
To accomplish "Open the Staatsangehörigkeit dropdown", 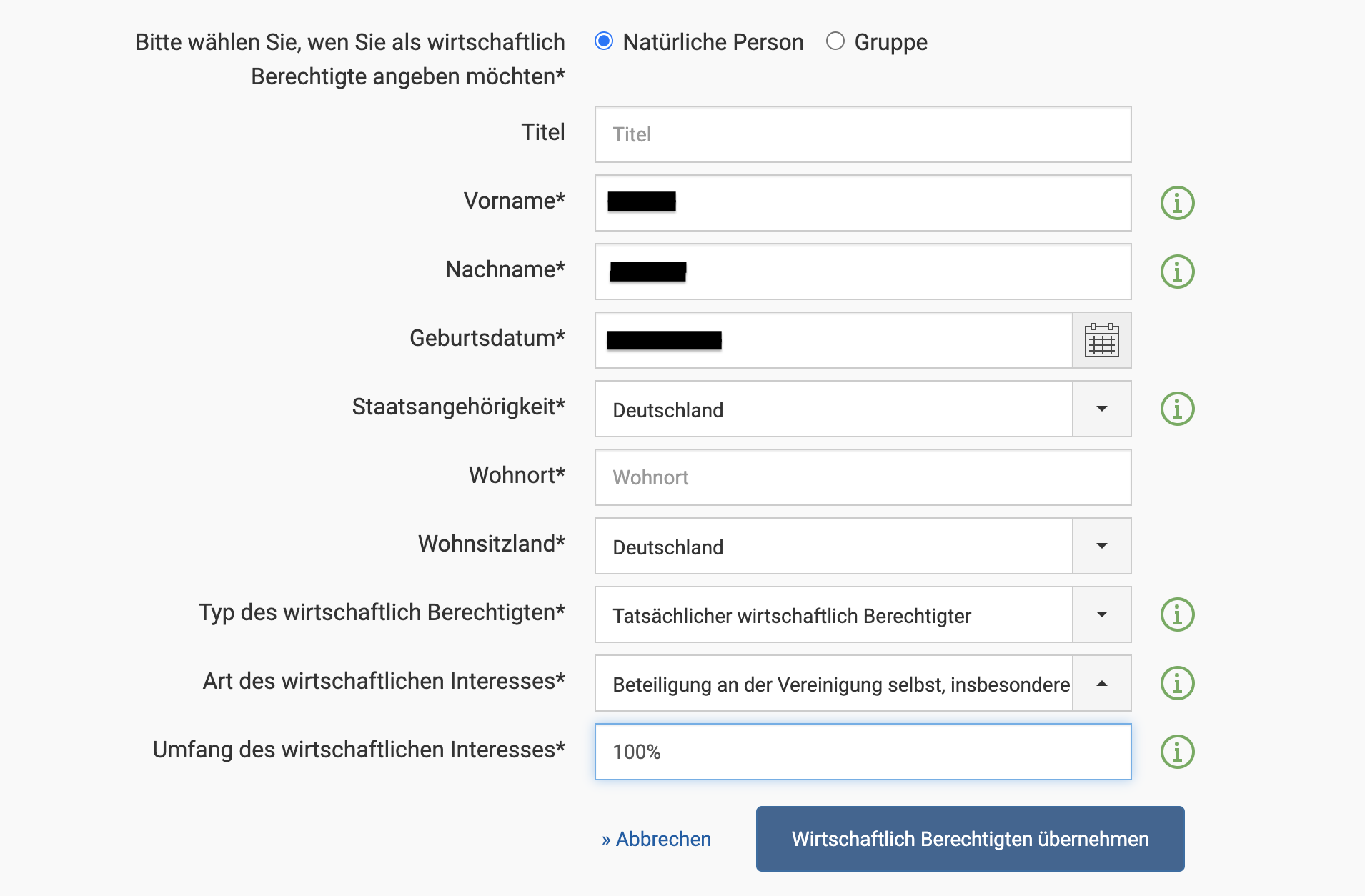I will (x=1101, y=409).
